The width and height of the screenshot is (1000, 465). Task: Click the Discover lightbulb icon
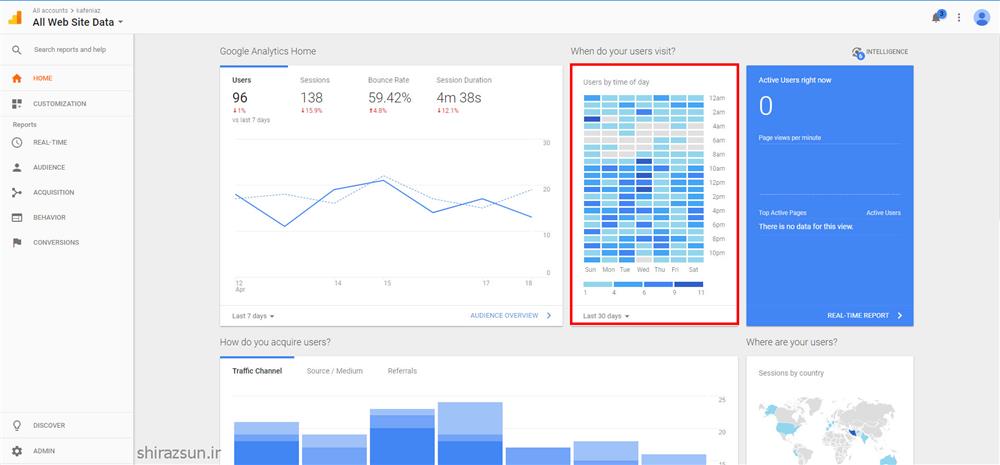[17, 425]
